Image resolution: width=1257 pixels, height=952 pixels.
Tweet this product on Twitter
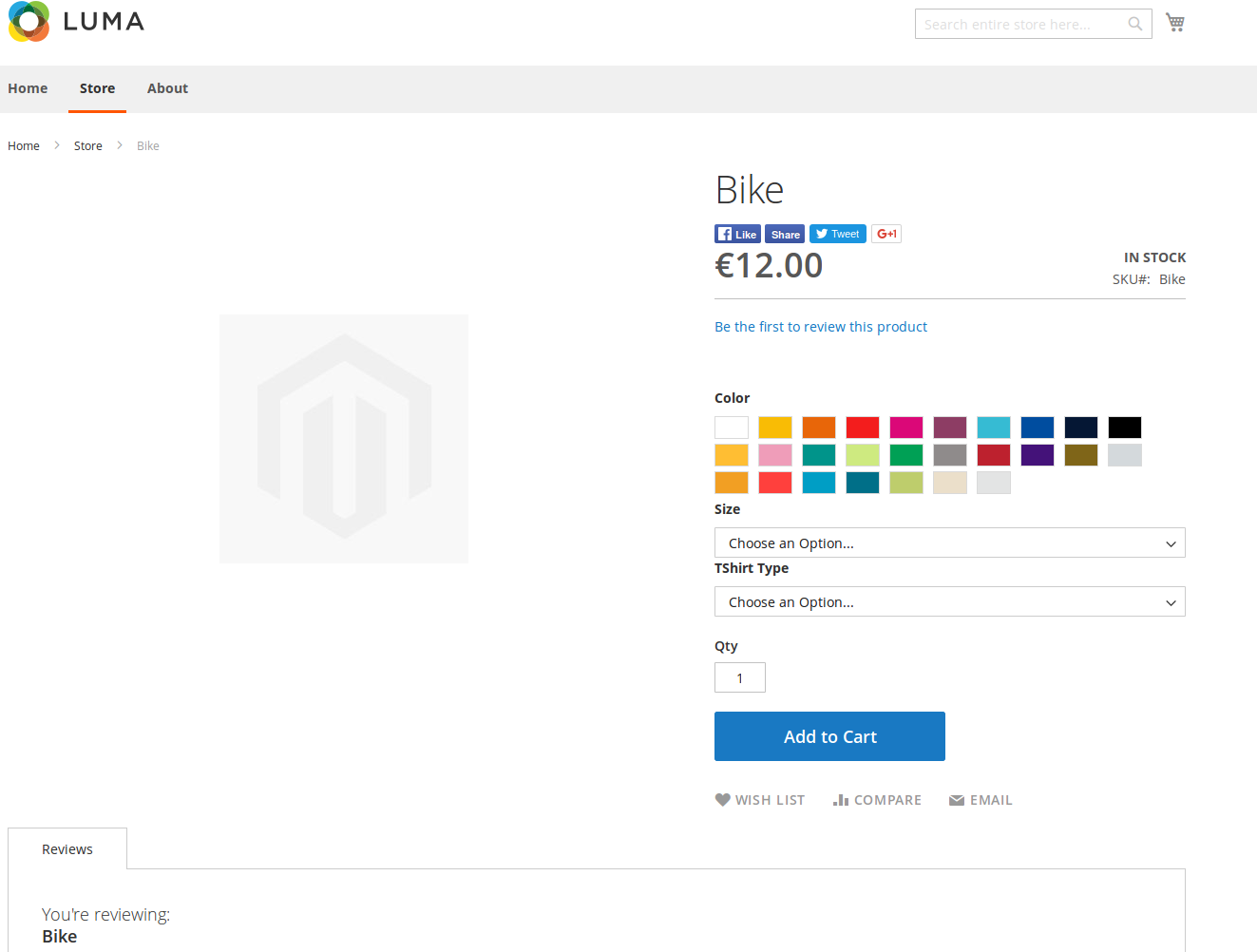[837, 233]
